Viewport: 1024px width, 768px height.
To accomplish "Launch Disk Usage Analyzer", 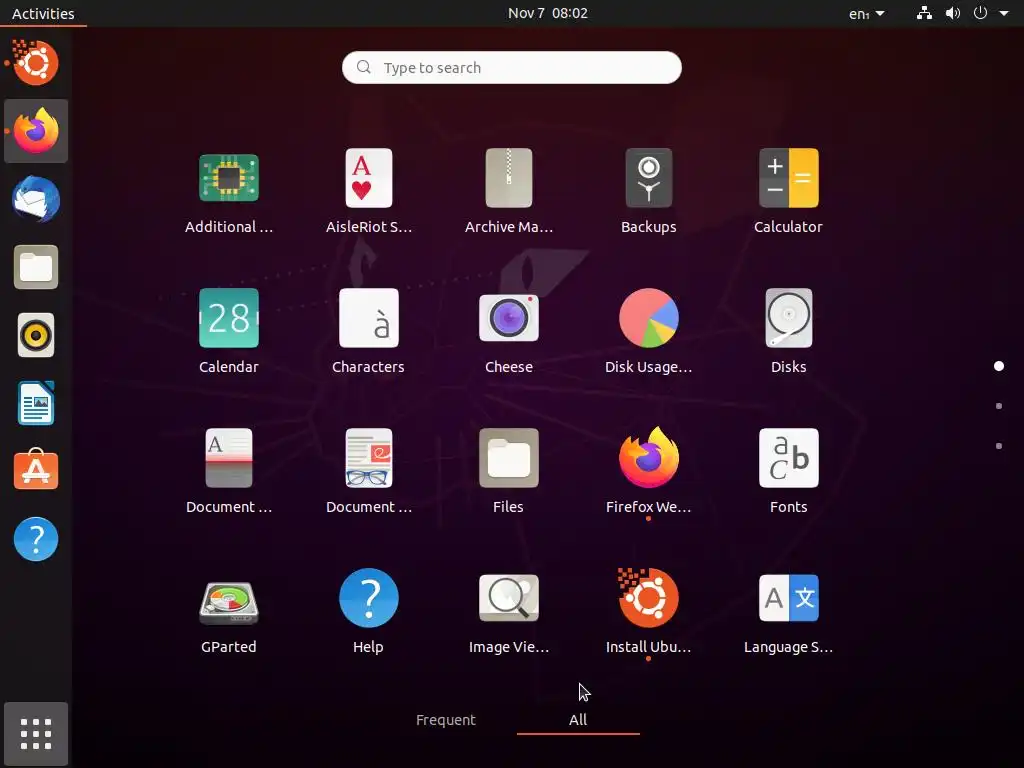I will (648, 318).
